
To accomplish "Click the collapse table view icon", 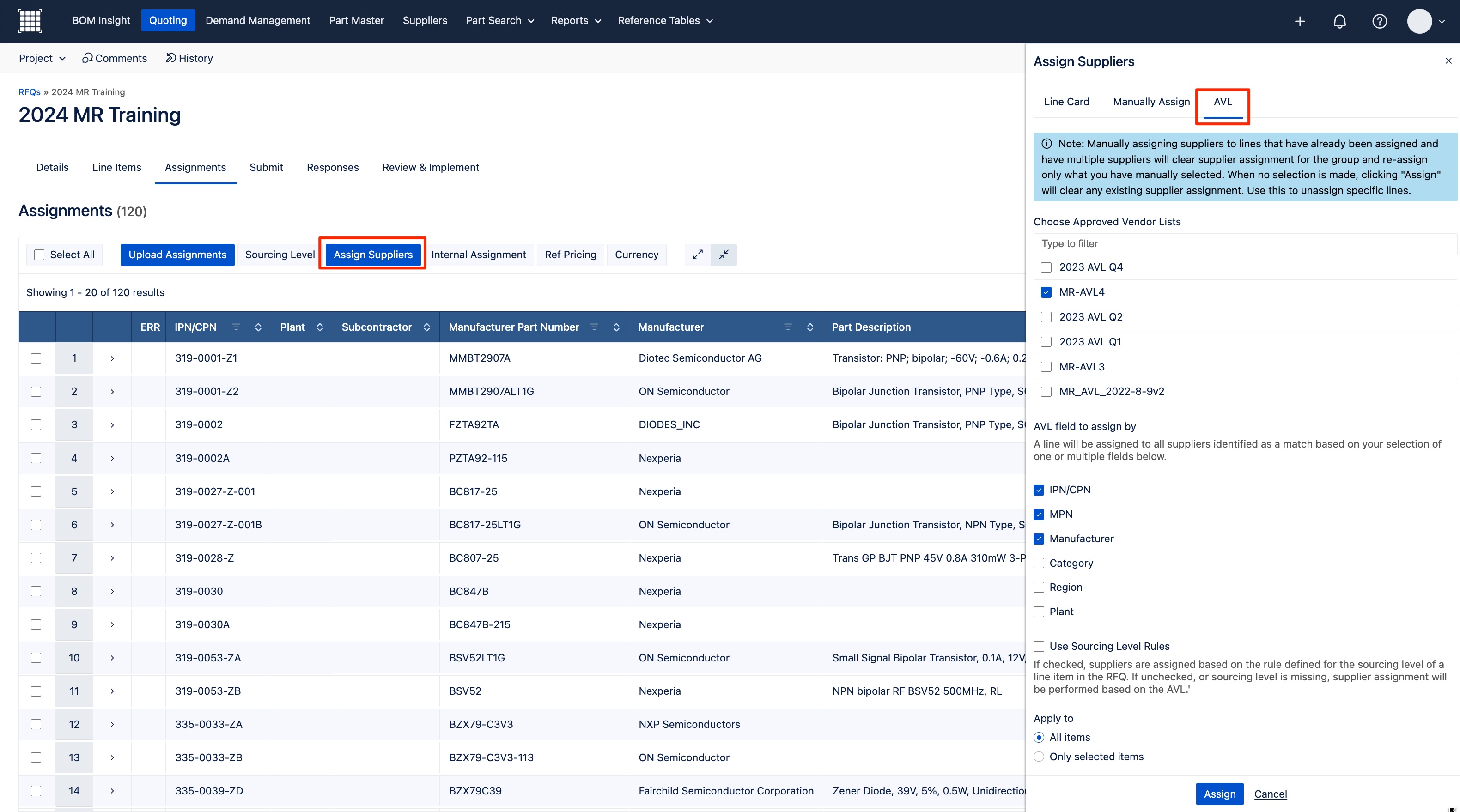I will pyautogui.click(x=724, y=255).
